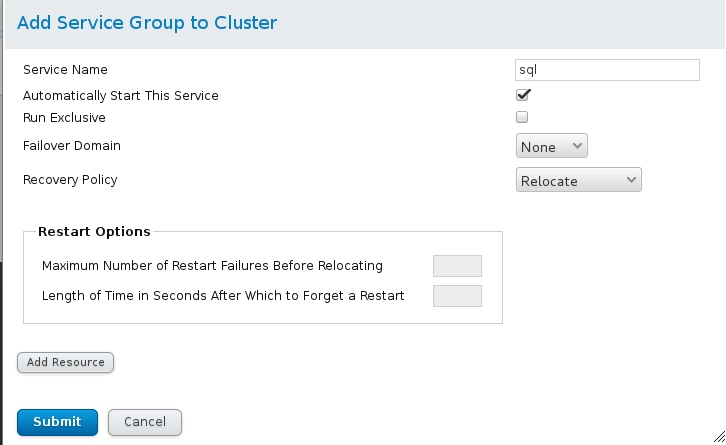This screenshot has height=445, width=726.
Task: Enable the Run Exclusive checkbox
Action: pos(522,117)
